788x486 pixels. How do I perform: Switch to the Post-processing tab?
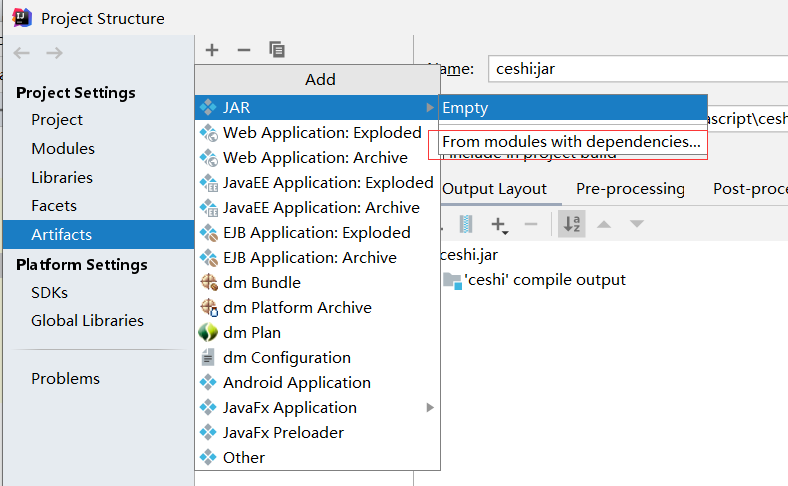coord(750,189)
